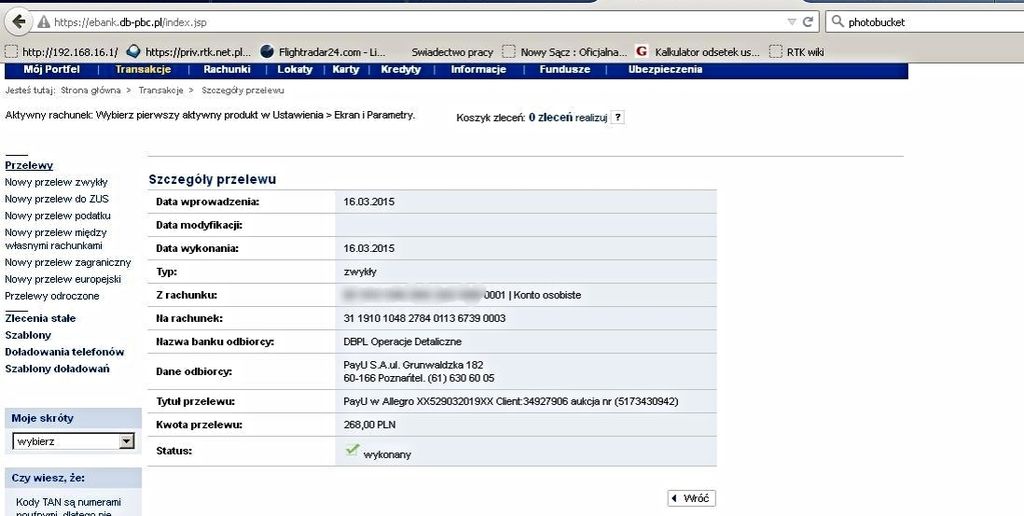Expand the address bar history dropdown arrow
The height and width of the screenshot is (516, 1024).
[791, 21]
